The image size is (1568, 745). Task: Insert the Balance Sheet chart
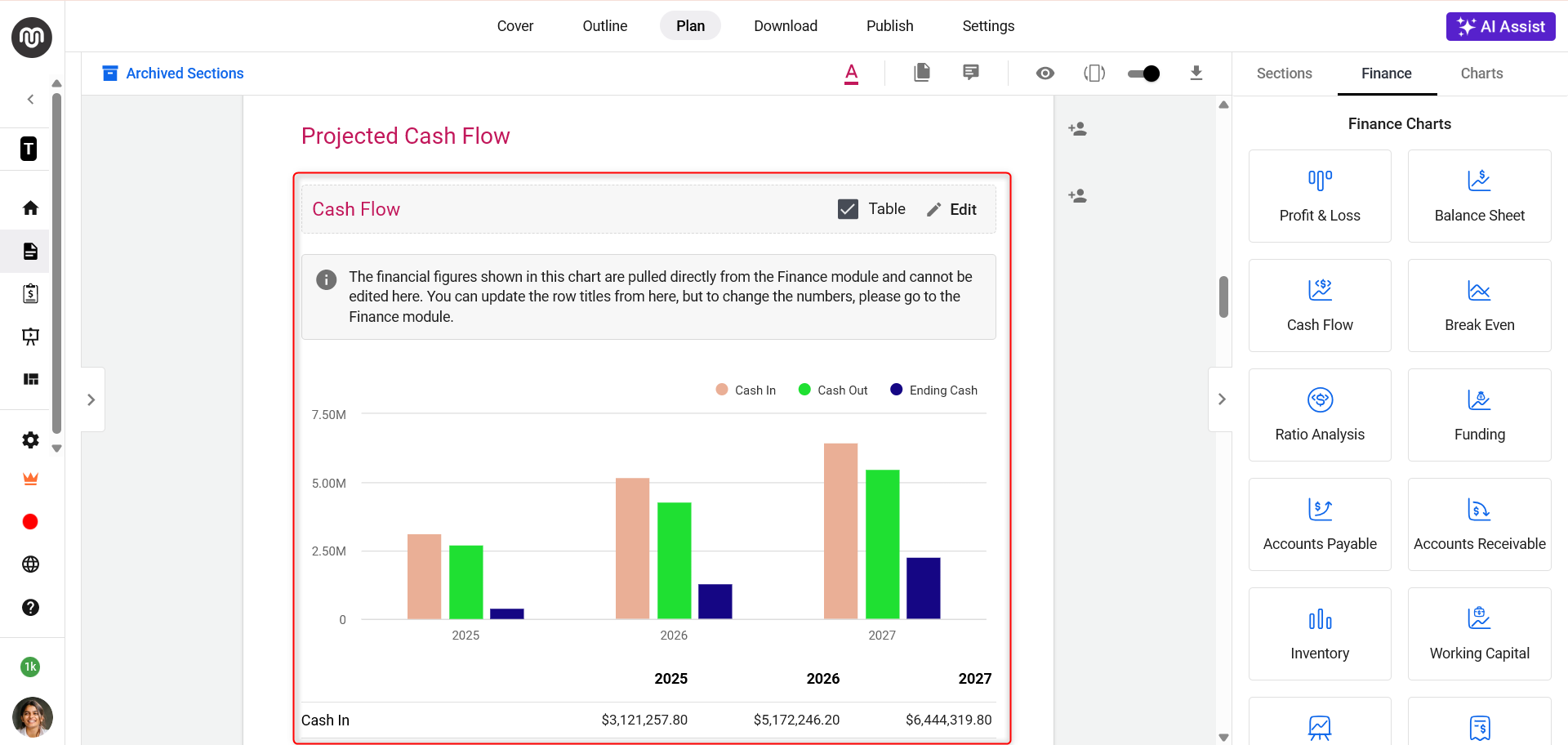coord(1480,196)
